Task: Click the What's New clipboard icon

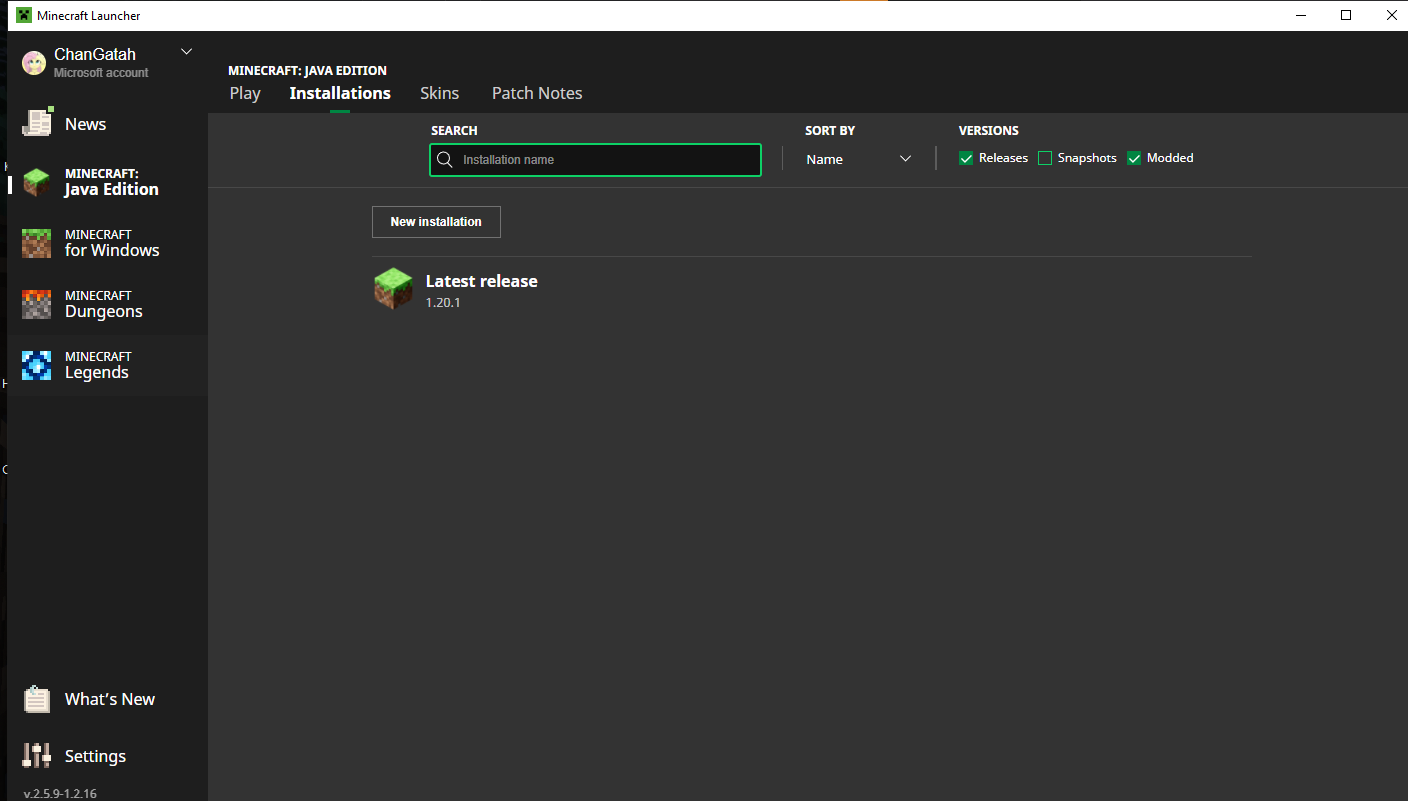Action: point(37,699)
